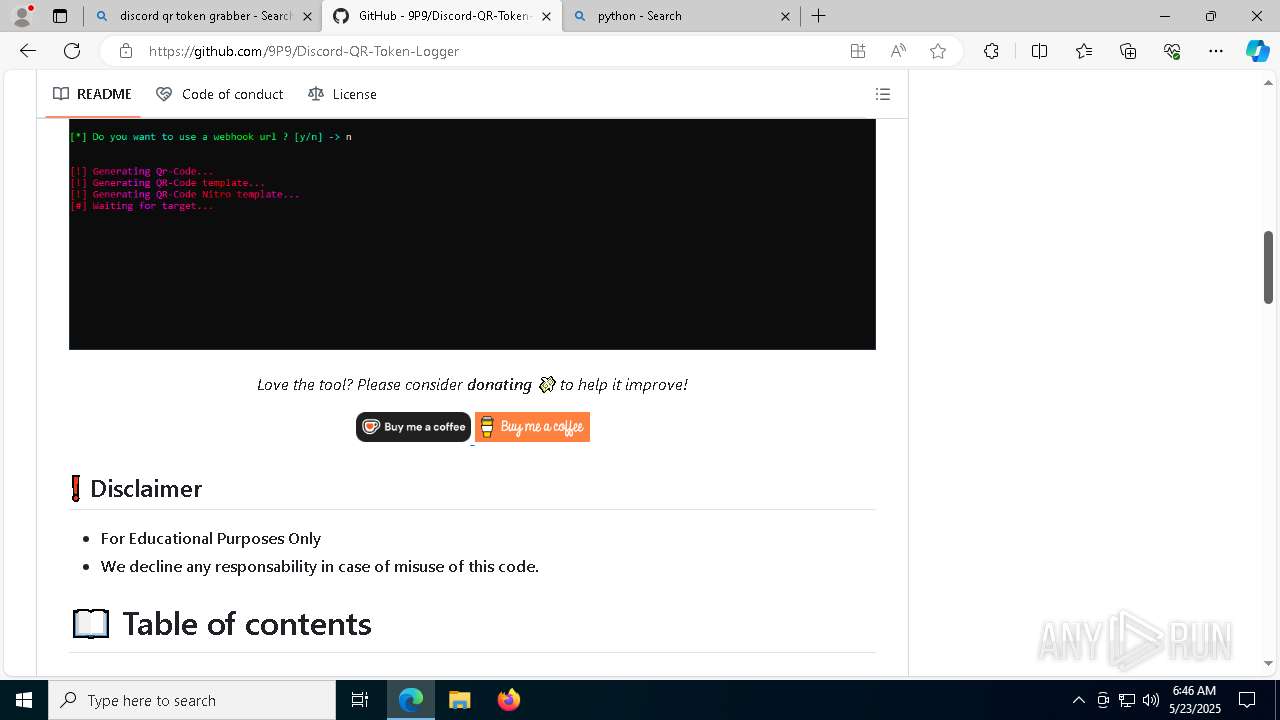The height and width of the screenshot is (720, 1280).
Task: Open the Favorites list
Action: pos(1084,51)
